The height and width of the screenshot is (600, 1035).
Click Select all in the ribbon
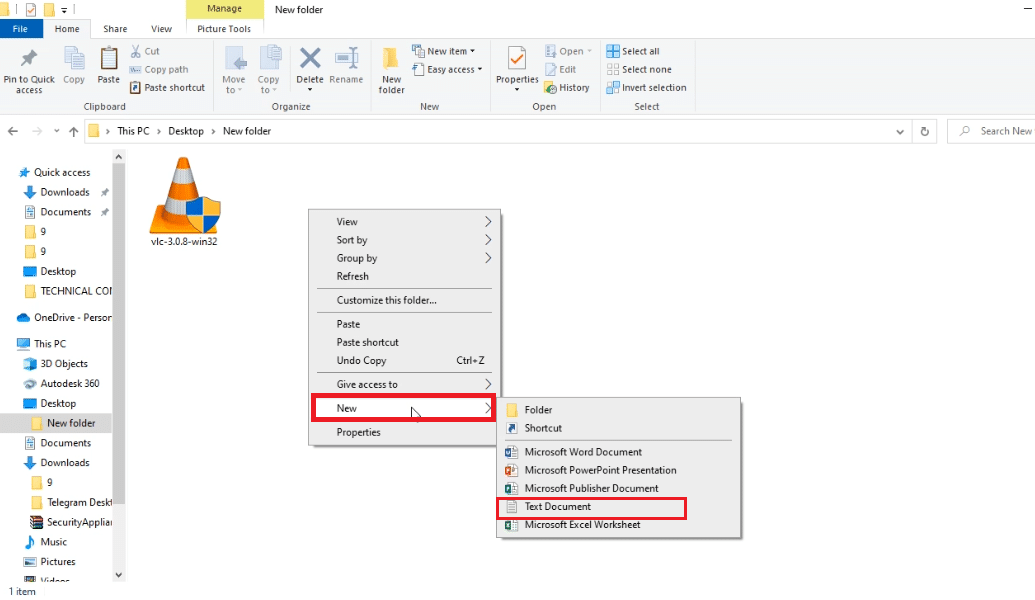(633, 51)
